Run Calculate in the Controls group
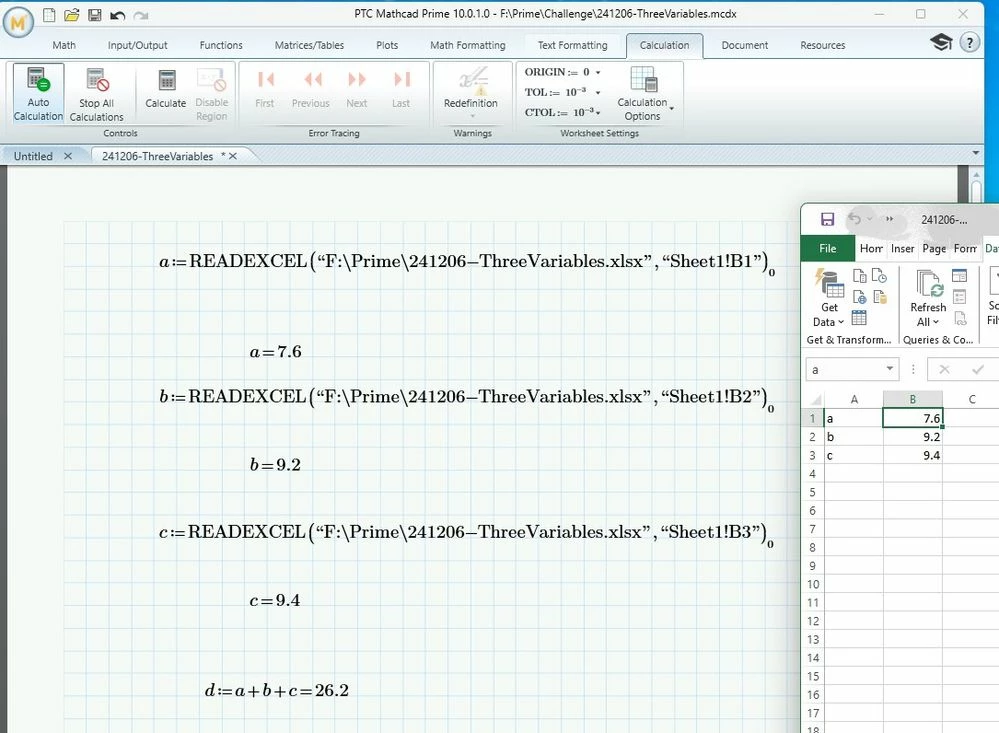This screenshot has height=733, width=999. (166, 89)
